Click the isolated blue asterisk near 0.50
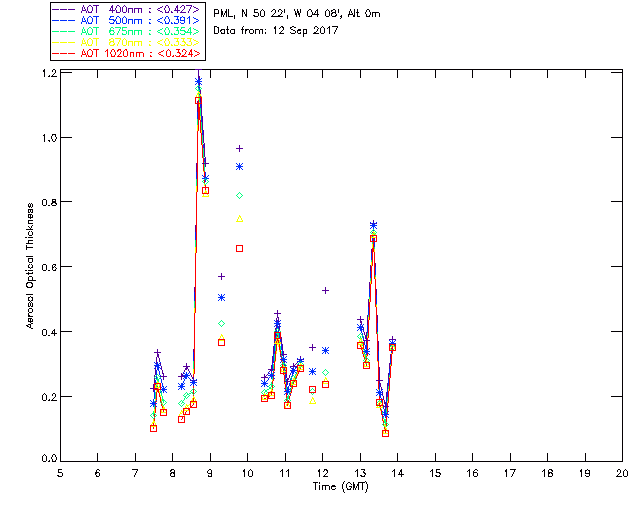The width and height of the screenshot is (640, 512). tap(221, 298)
